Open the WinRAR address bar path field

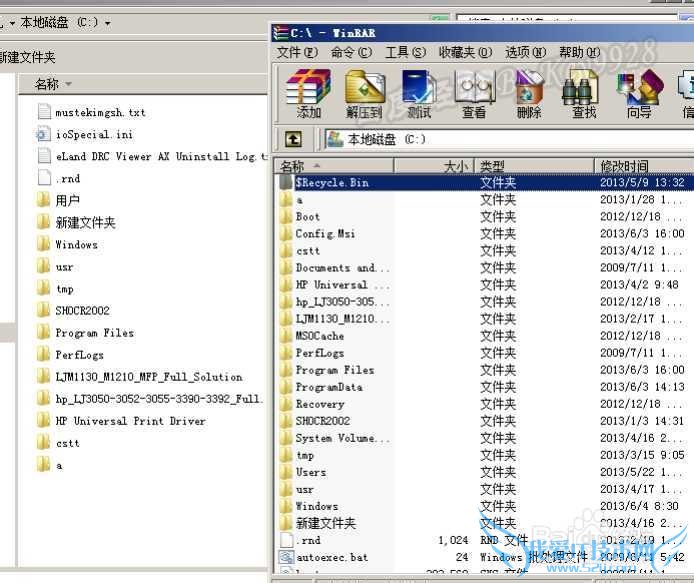click(500, 140)
